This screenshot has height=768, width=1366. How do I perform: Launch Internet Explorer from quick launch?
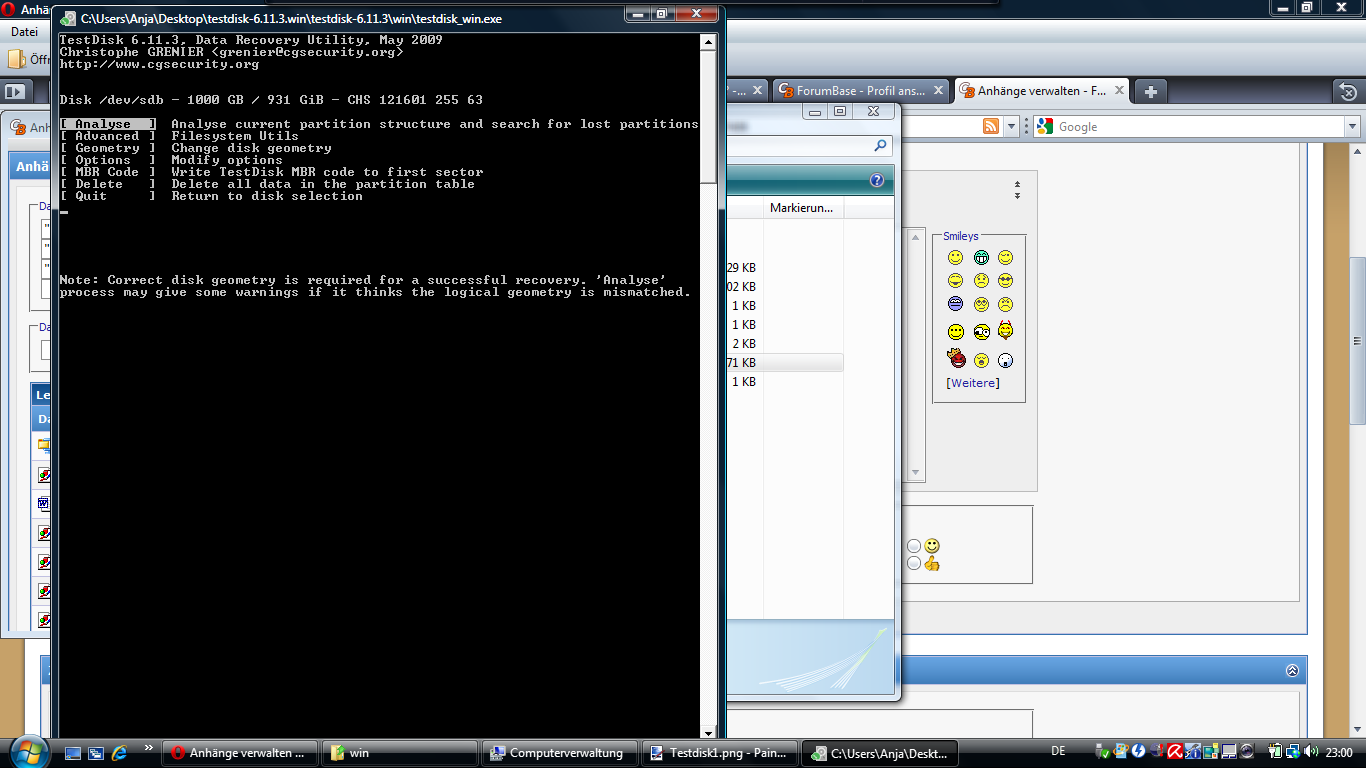(x=120, y=752)
